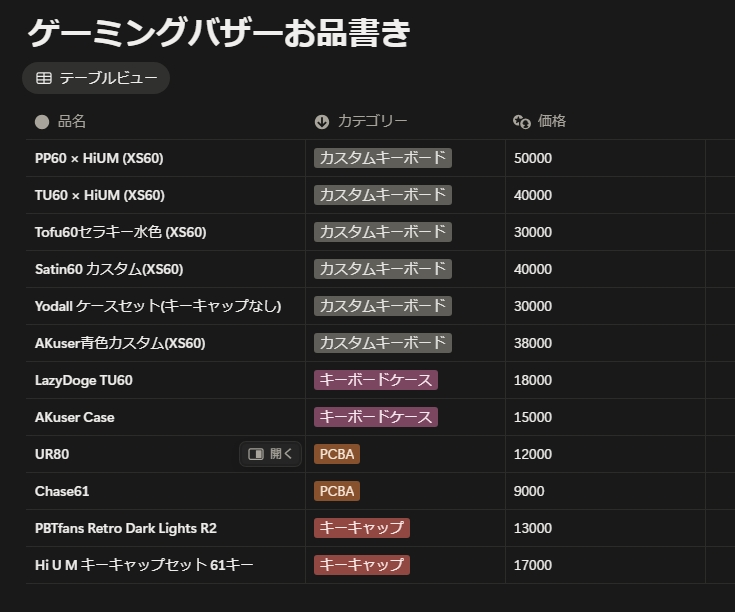Viewport: 735px width, 612px height.
Task: Open the TU60 × HiUM (XS60) row
Action: 100,195
